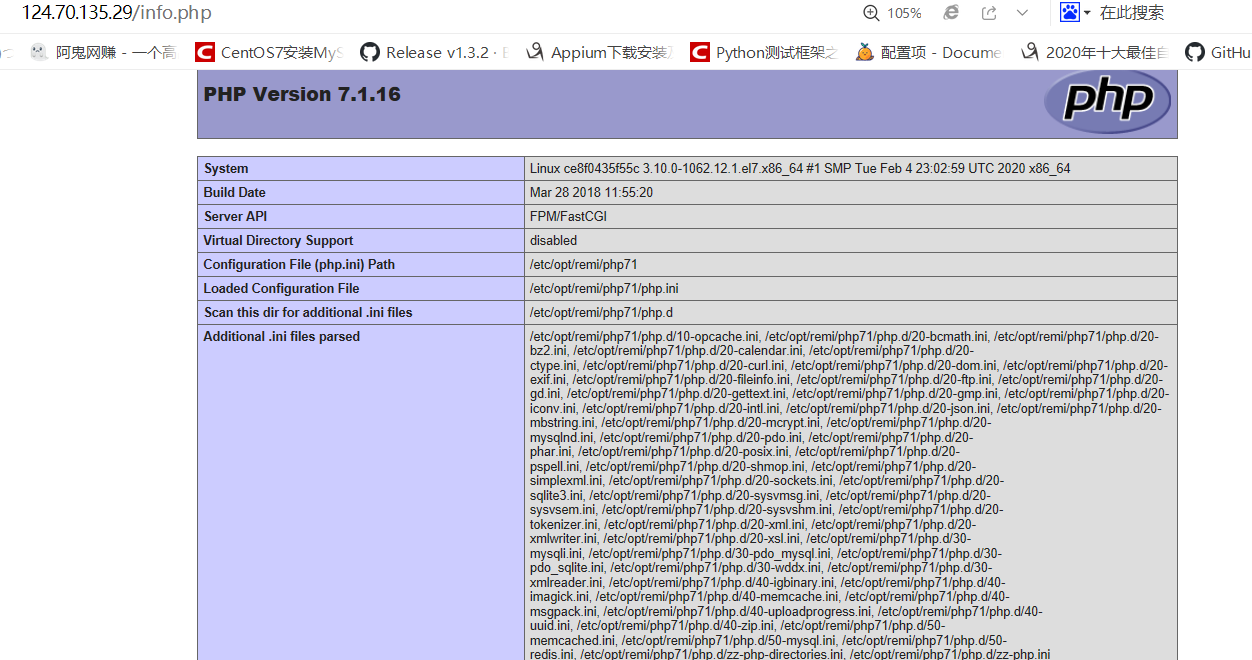The width and height of the screenshot is (1252, 660).
Task: Click the System row label
Action: (x=226, y=168)
